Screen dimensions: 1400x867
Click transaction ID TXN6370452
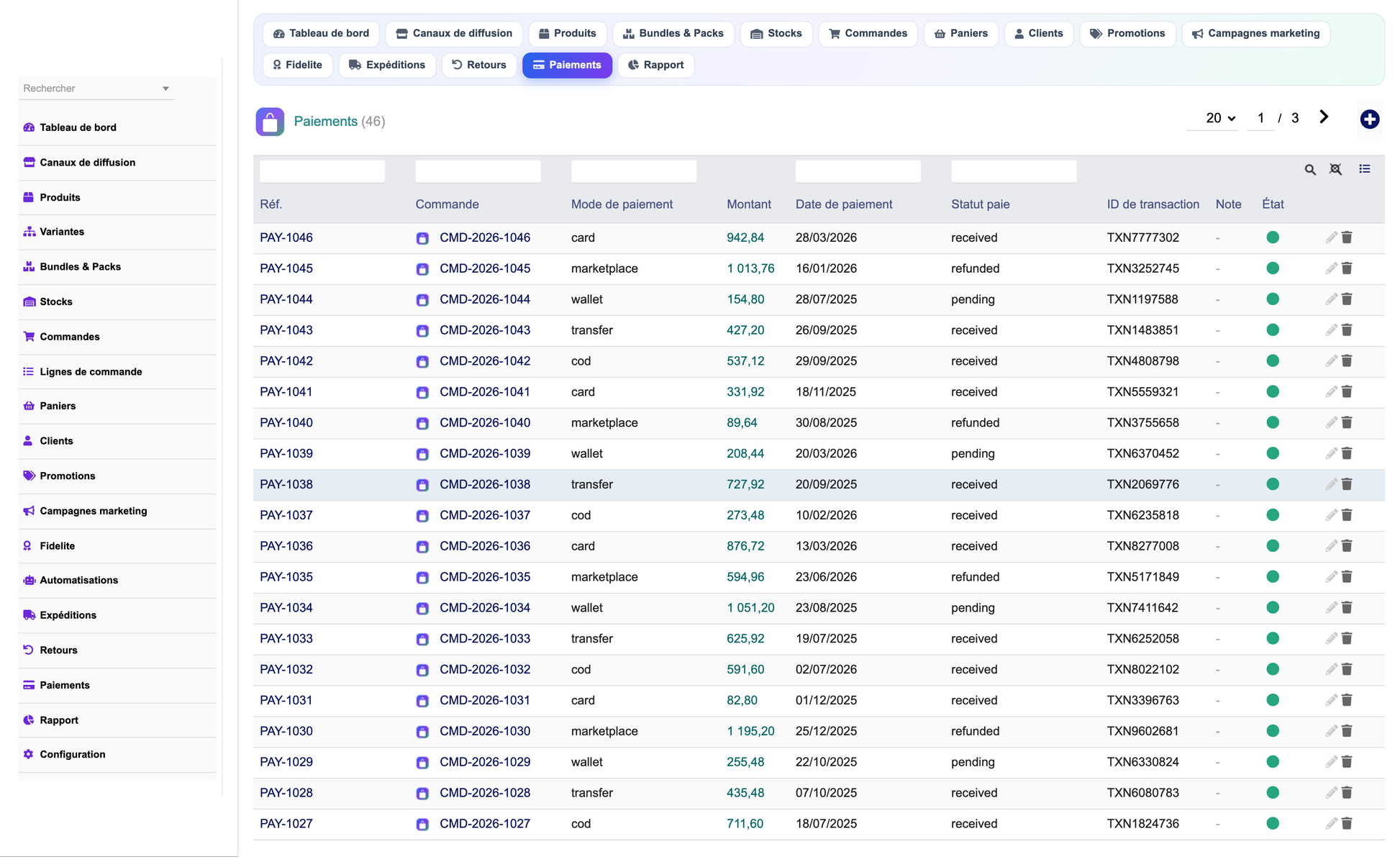1143,453
